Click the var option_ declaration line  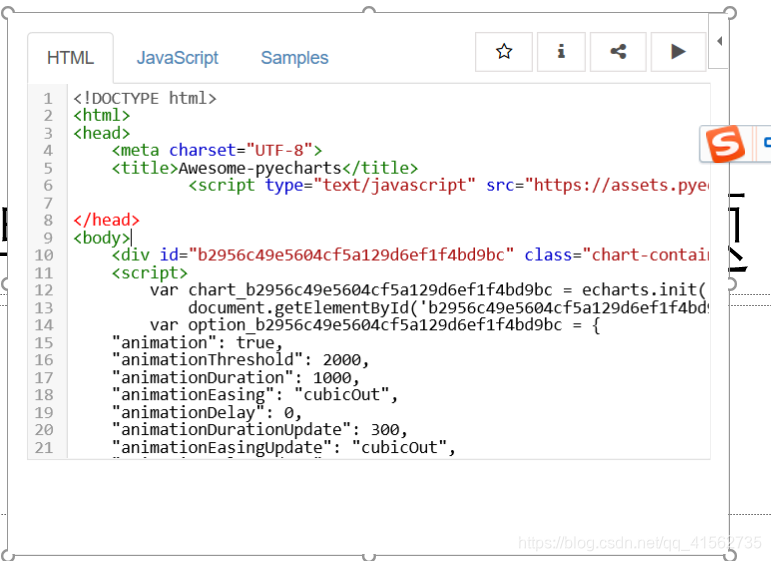coord(375,325)
